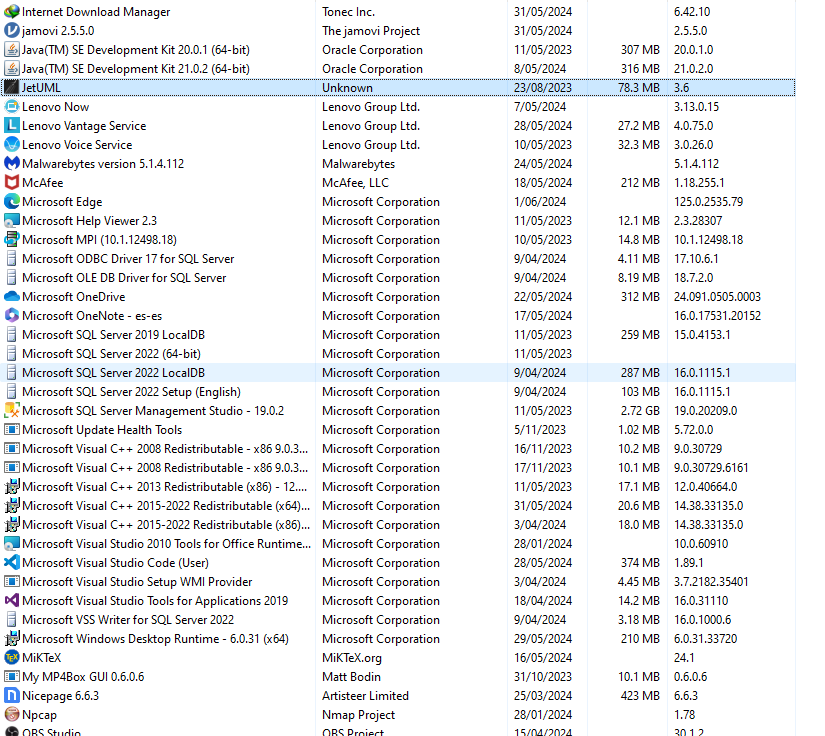Click the Microsoft Update Health Tools icon

coord(12,430)
